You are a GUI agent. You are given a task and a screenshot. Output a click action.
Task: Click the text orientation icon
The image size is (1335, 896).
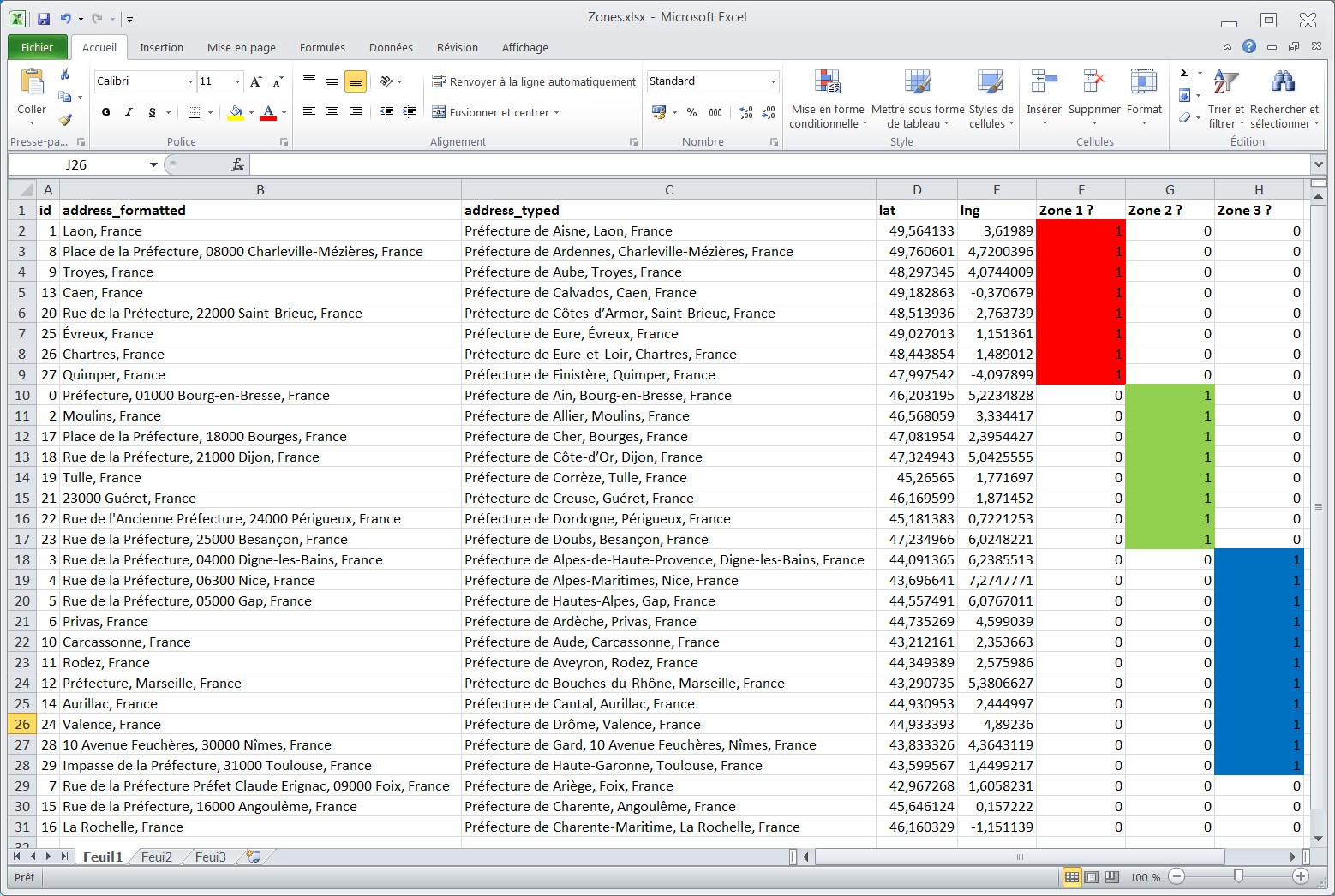pos(387,81)
